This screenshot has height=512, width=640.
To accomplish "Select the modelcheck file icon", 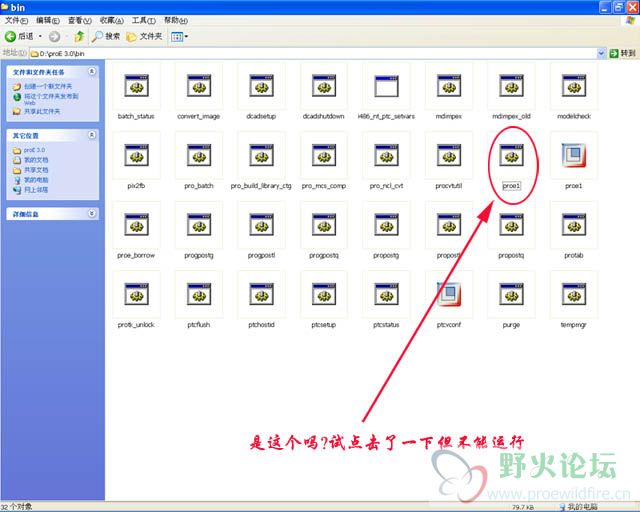I will tap(573, 86).
